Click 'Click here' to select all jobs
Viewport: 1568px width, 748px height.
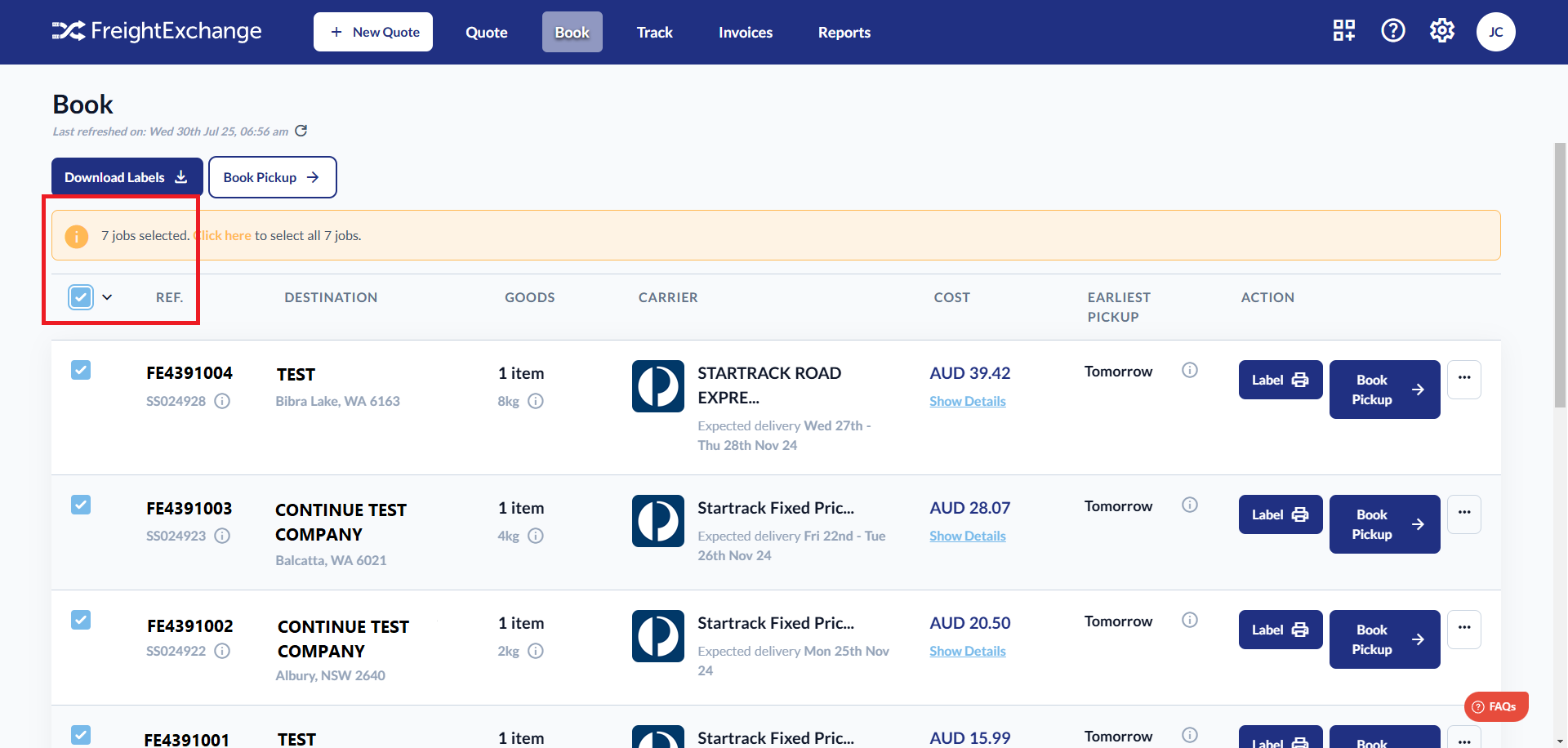tap(222, 235)
